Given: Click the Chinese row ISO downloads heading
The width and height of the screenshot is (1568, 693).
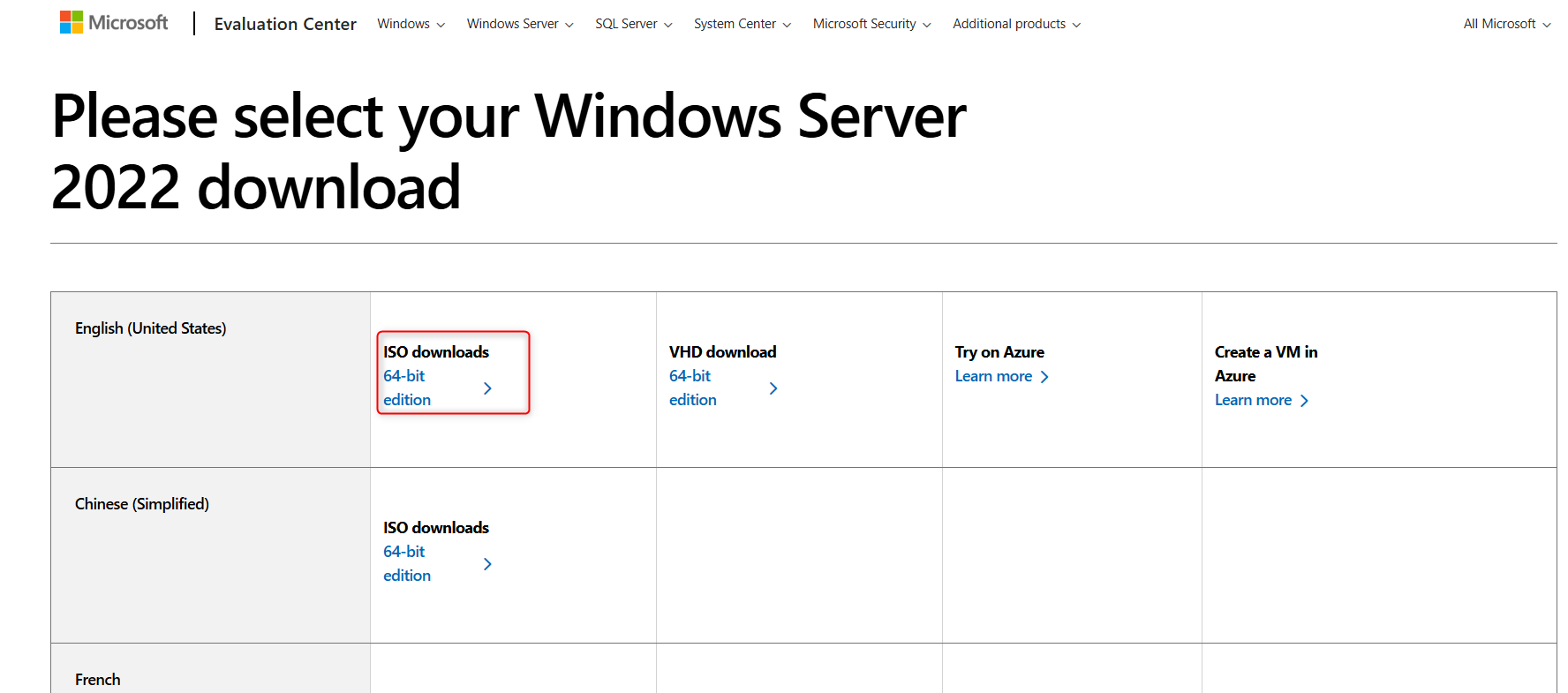Looking at the screenshot, I should coord(436,528).
